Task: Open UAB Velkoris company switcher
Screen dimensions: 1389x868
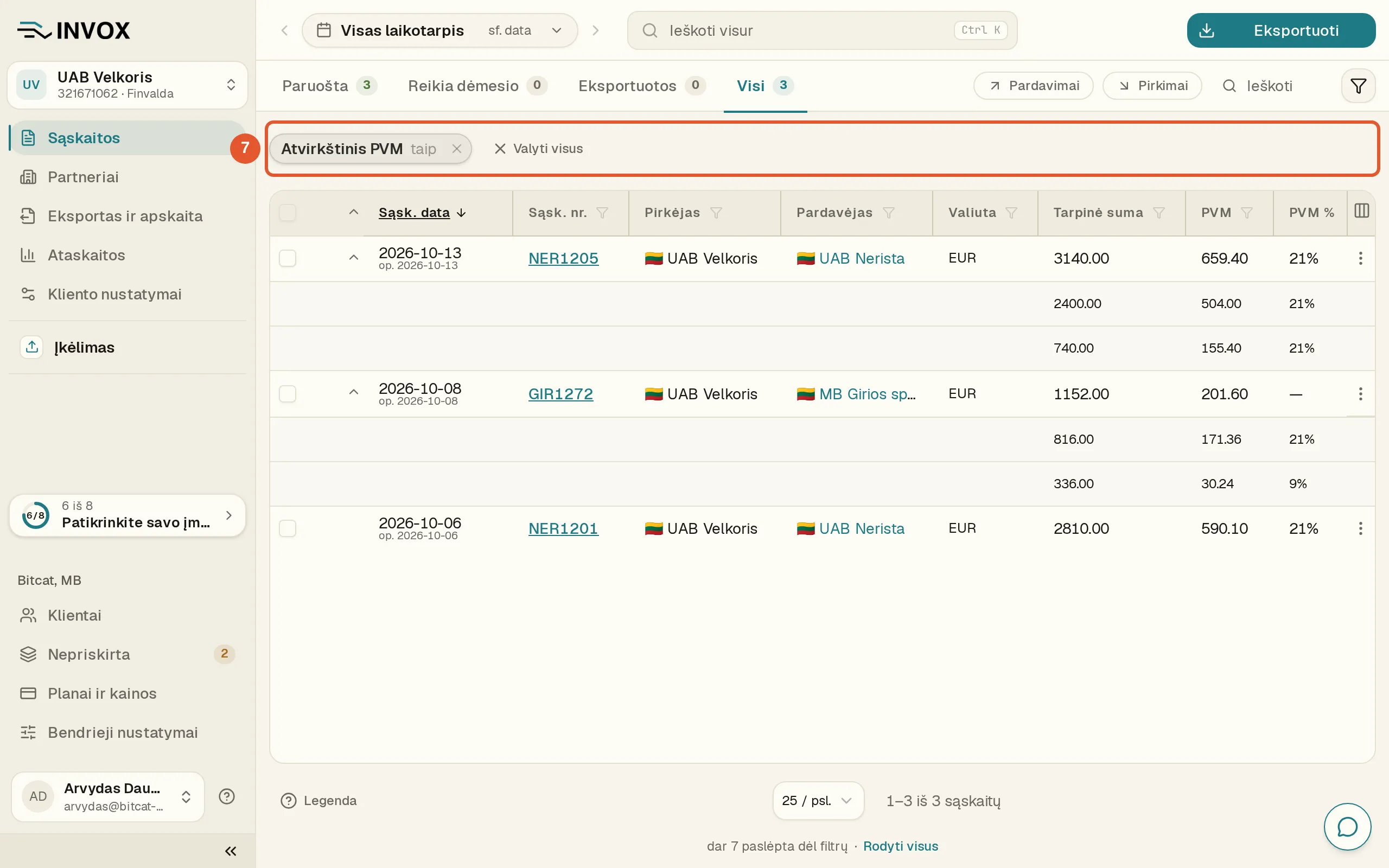Action: coord(128,85)
